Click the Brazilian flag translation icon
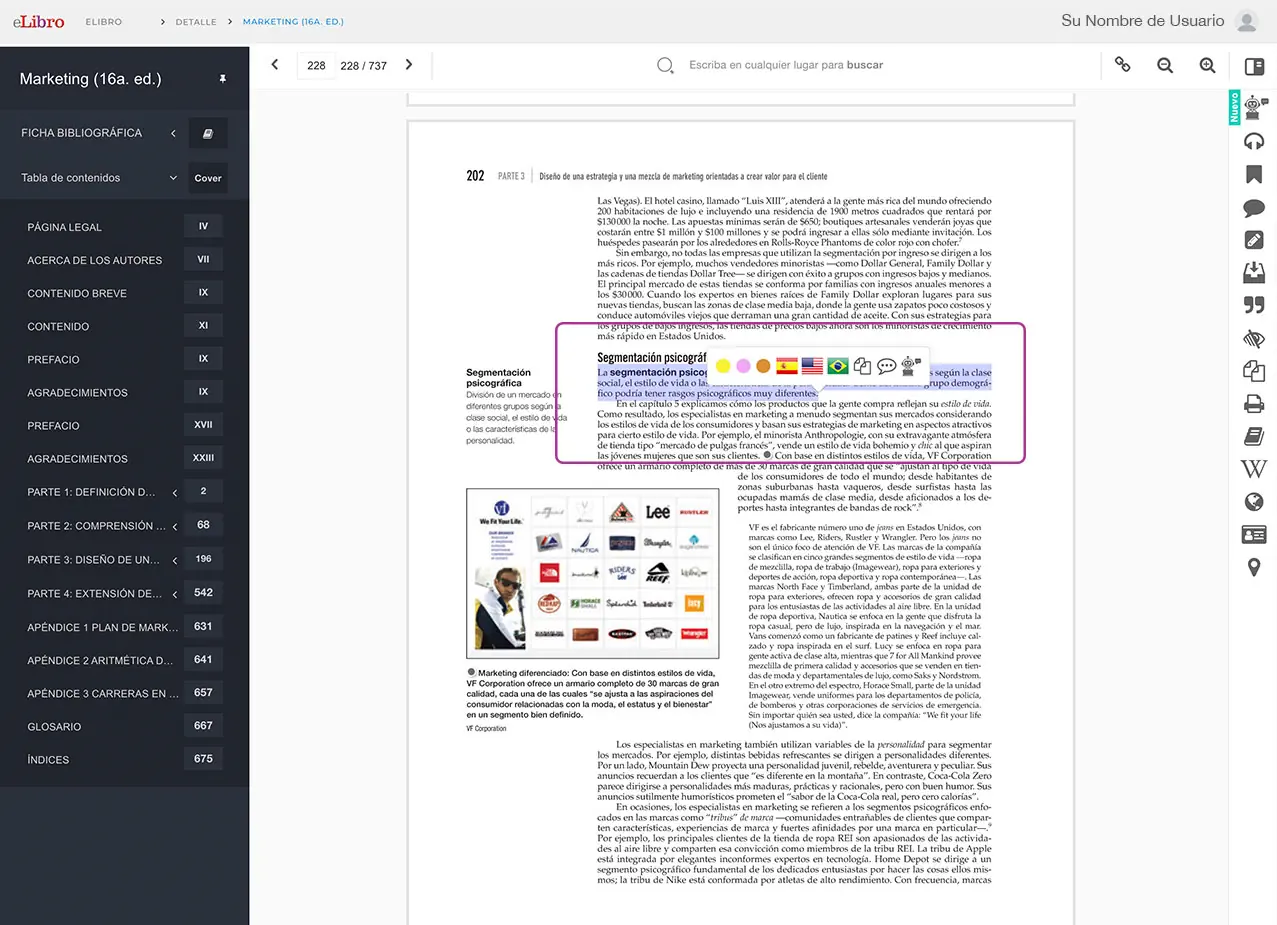The image size is (1277, 925). point(837,366)
